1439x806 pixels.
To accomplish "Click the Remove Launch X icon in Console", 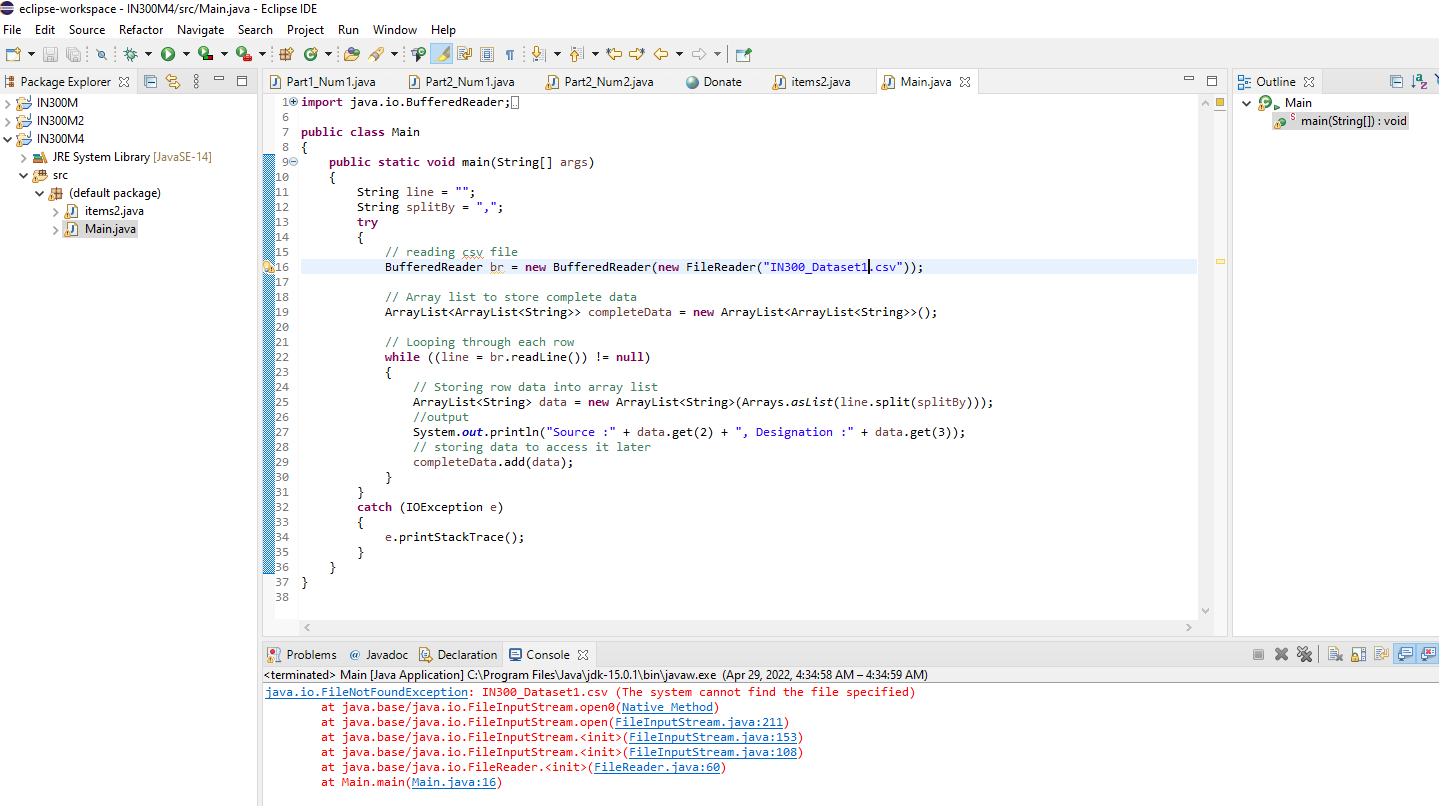I will coord(1281,655).
